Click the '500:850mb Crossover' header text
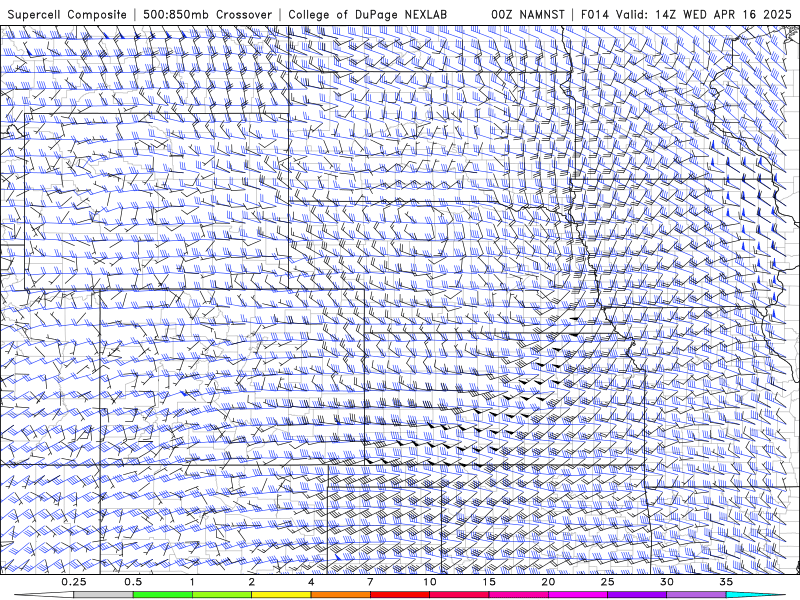 tap(208, 14)
